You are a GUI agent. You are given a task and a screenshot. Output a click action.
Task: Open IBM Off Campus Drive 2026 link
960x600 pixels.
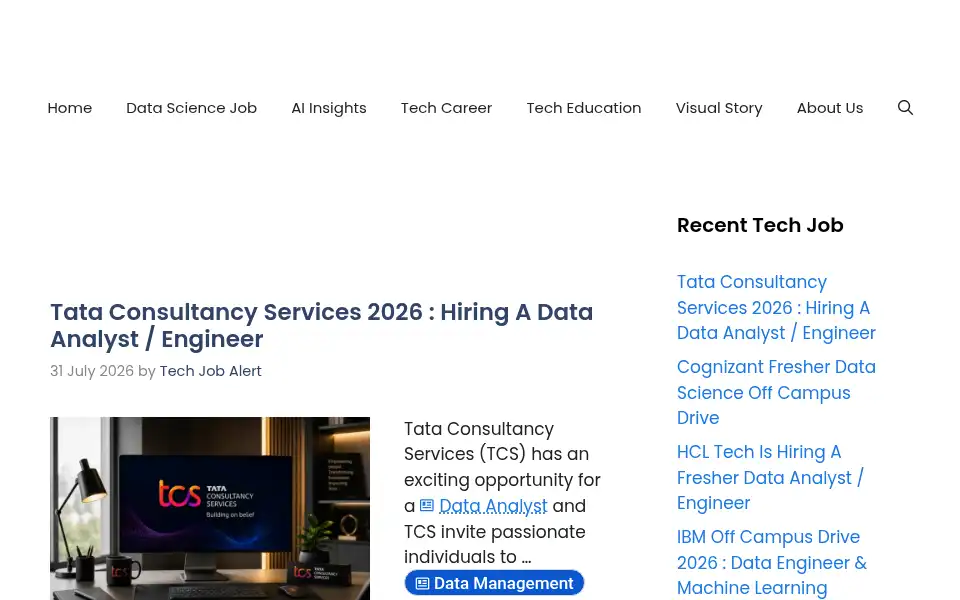tap(771, 563)
